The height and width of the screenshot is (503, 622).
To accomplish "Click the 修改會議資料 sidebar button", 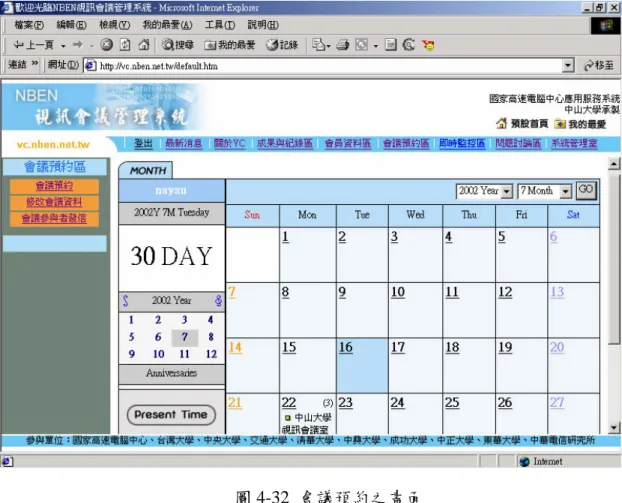I will pyautogui.click(x=54, y=202).
